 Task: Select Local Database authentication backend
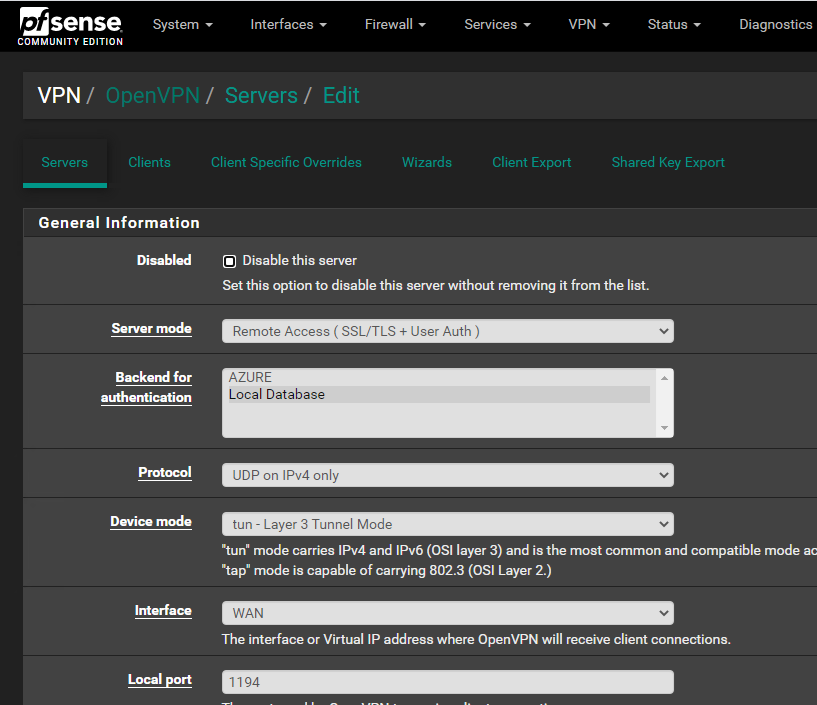pos(277,394)
